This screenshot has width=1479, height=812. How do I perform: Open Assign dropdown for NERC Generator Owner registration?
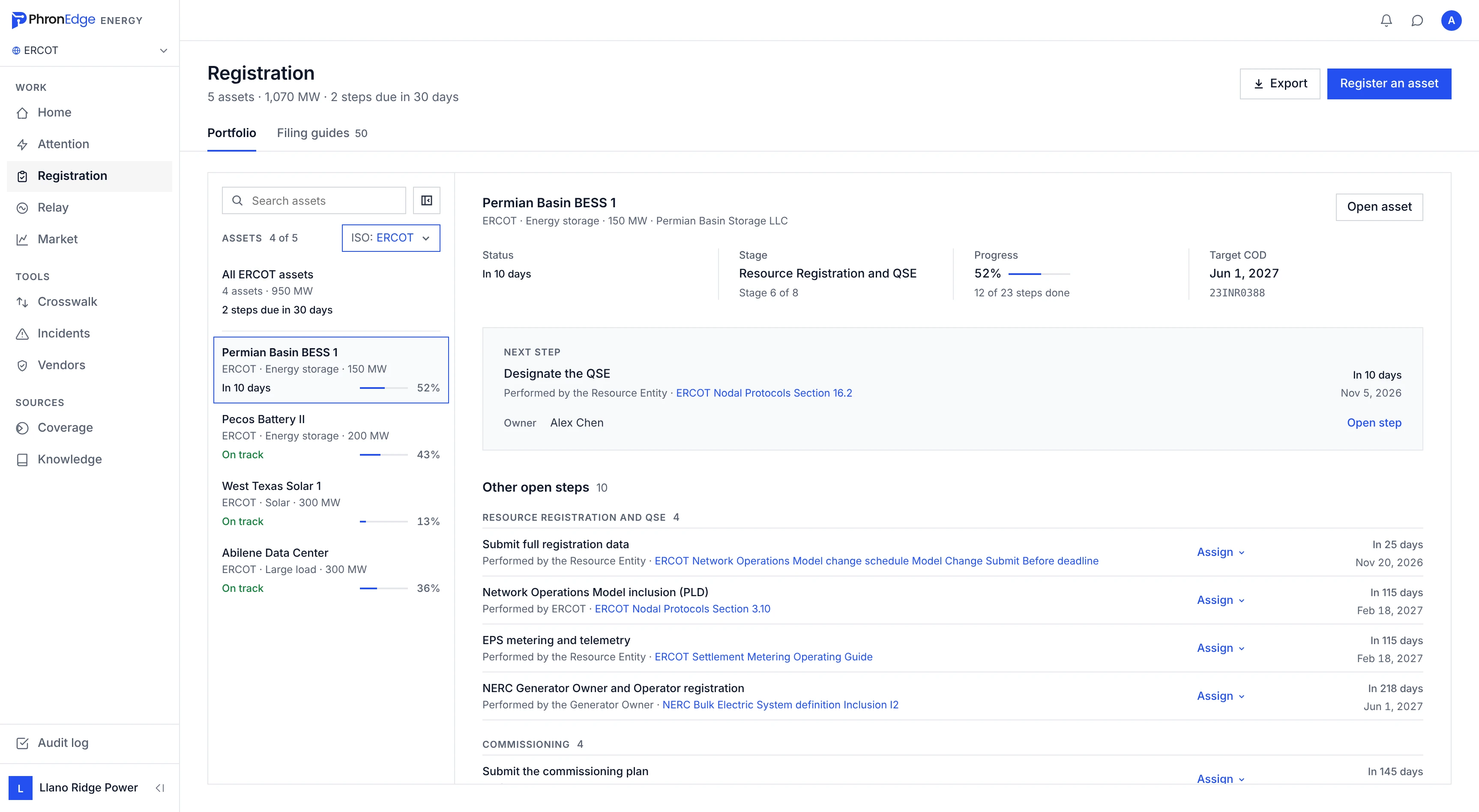[1220, 696]
